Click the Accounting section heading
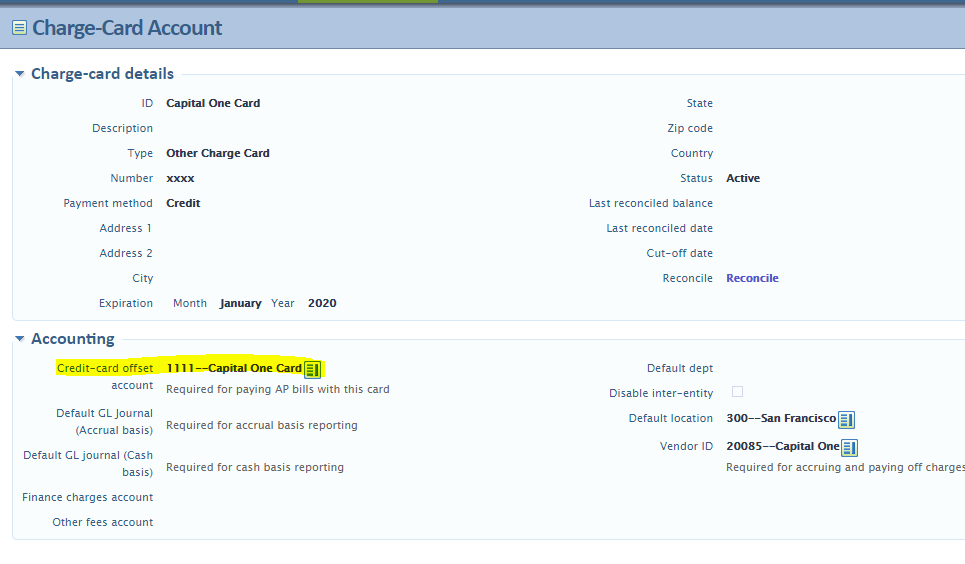 coord(73,339)
